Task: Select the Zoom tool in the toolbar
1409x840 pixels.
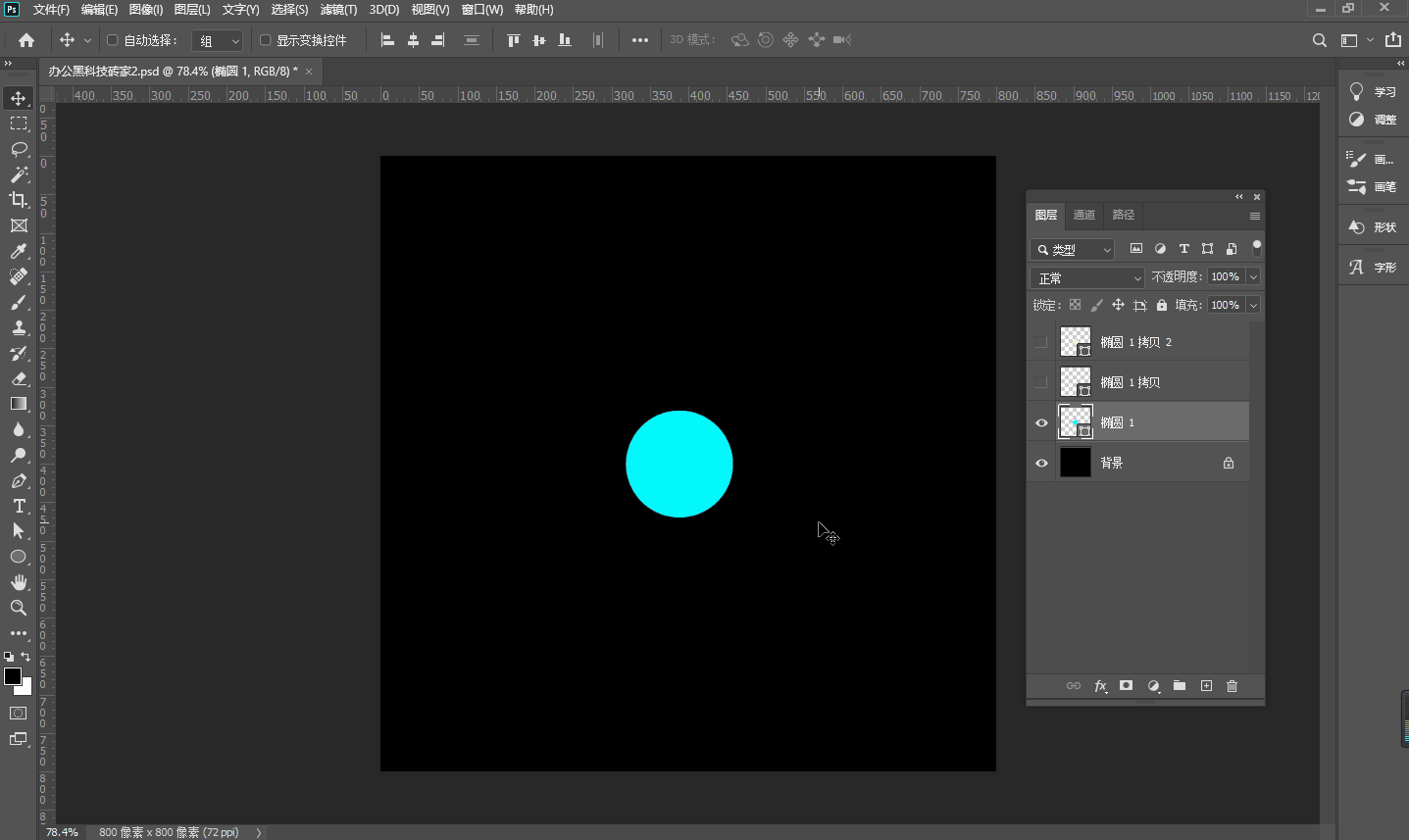Action: tap(18, 608)
